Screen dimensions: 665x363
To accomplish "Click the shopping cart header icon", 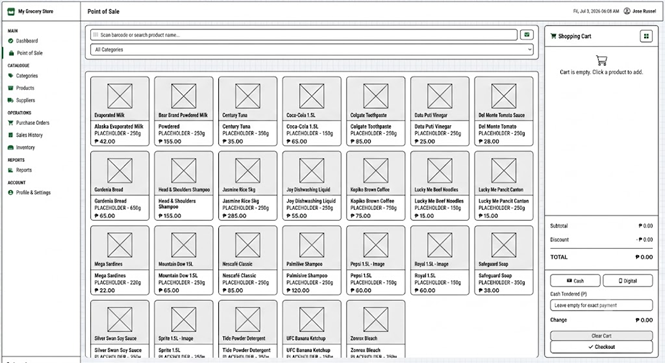I will [553, 36].
